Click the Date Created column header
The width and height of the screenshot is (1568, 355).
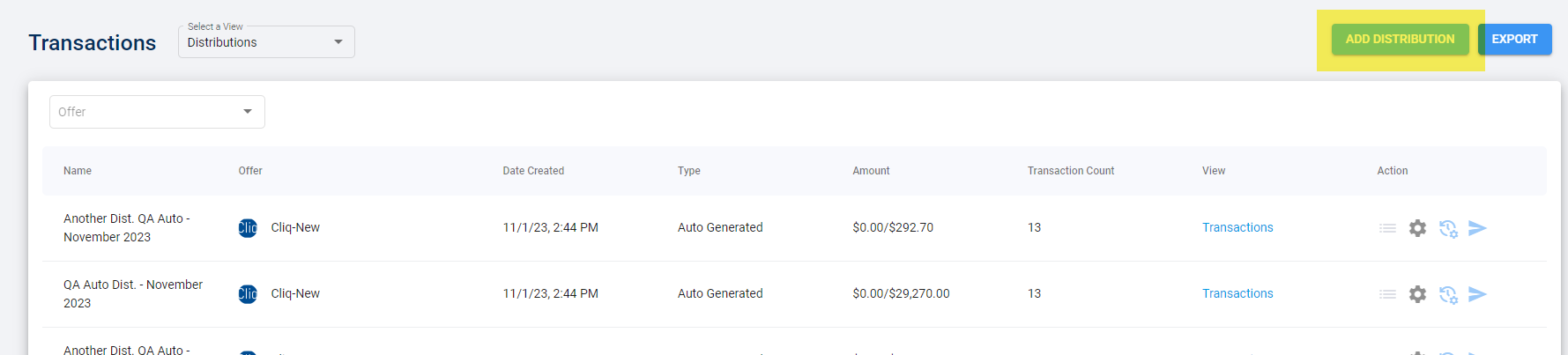(533, 171)
